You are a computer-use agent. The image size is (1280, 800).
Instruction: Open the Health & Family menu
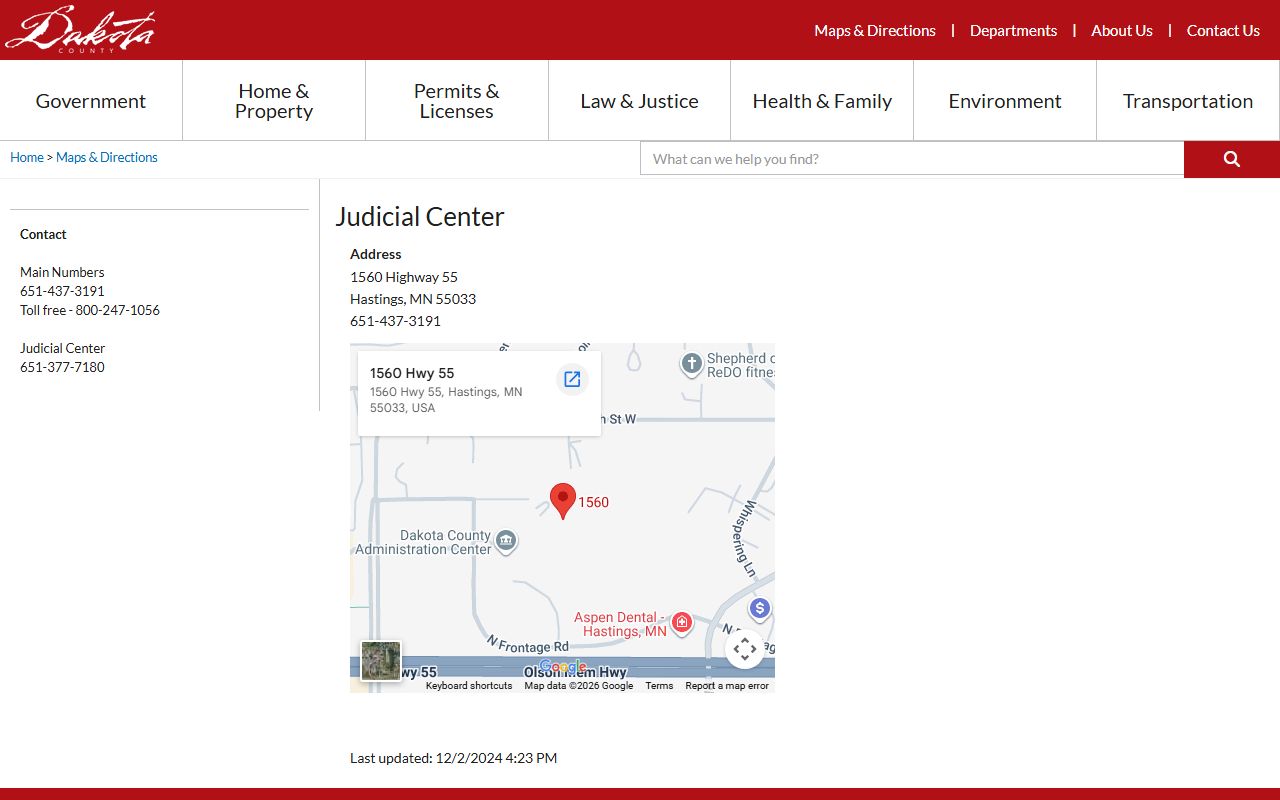tap(822, 101)
